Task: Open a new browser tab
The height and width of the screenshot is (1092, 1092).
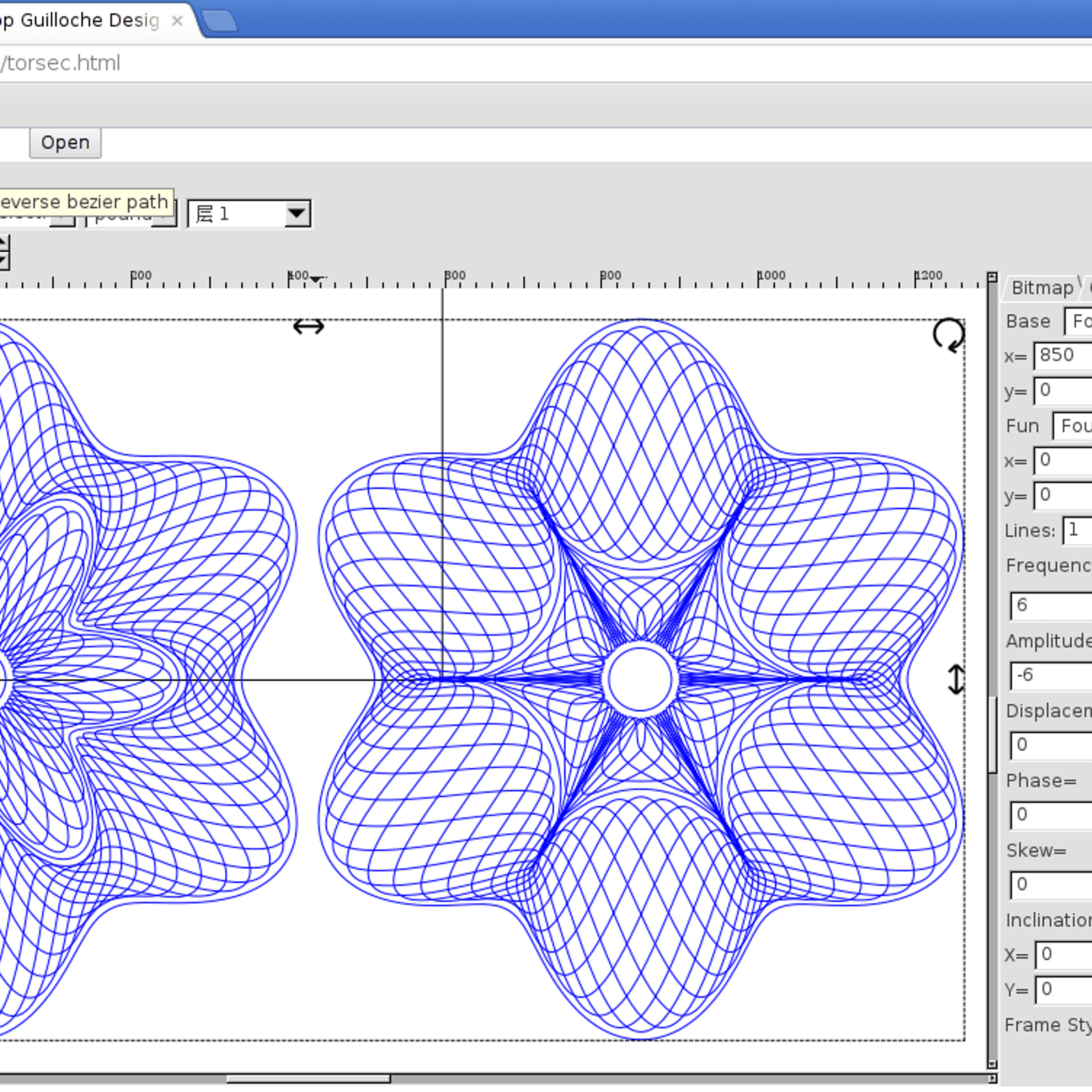Action: 220,21
